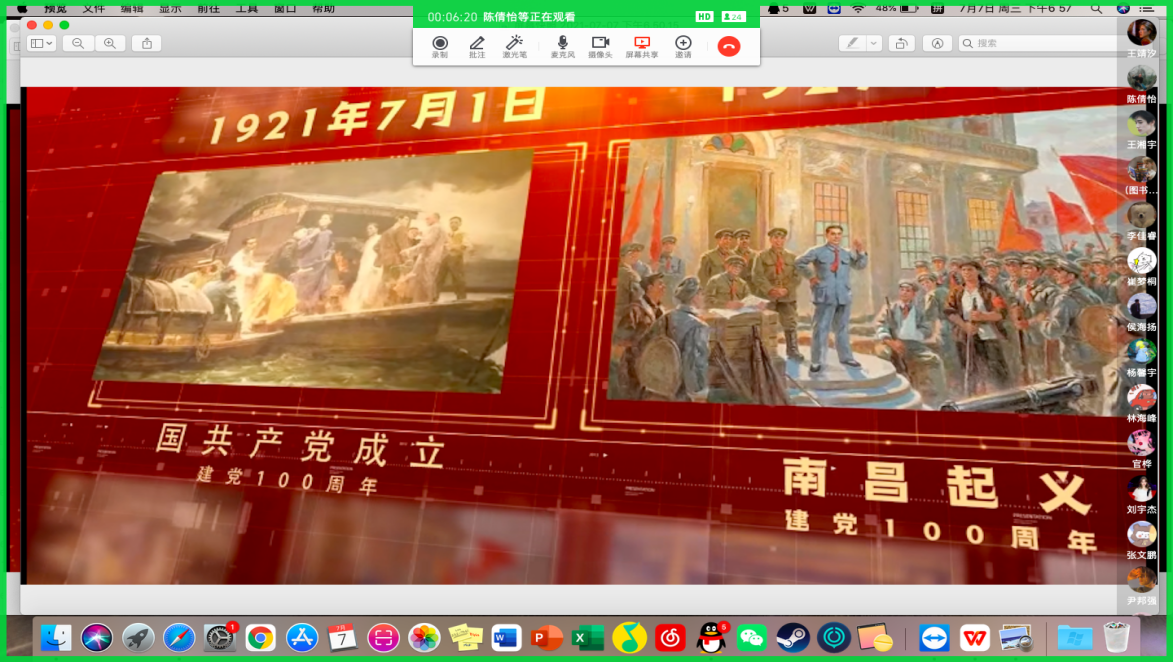Invite participants with the 邀请 button

[683, 46]
